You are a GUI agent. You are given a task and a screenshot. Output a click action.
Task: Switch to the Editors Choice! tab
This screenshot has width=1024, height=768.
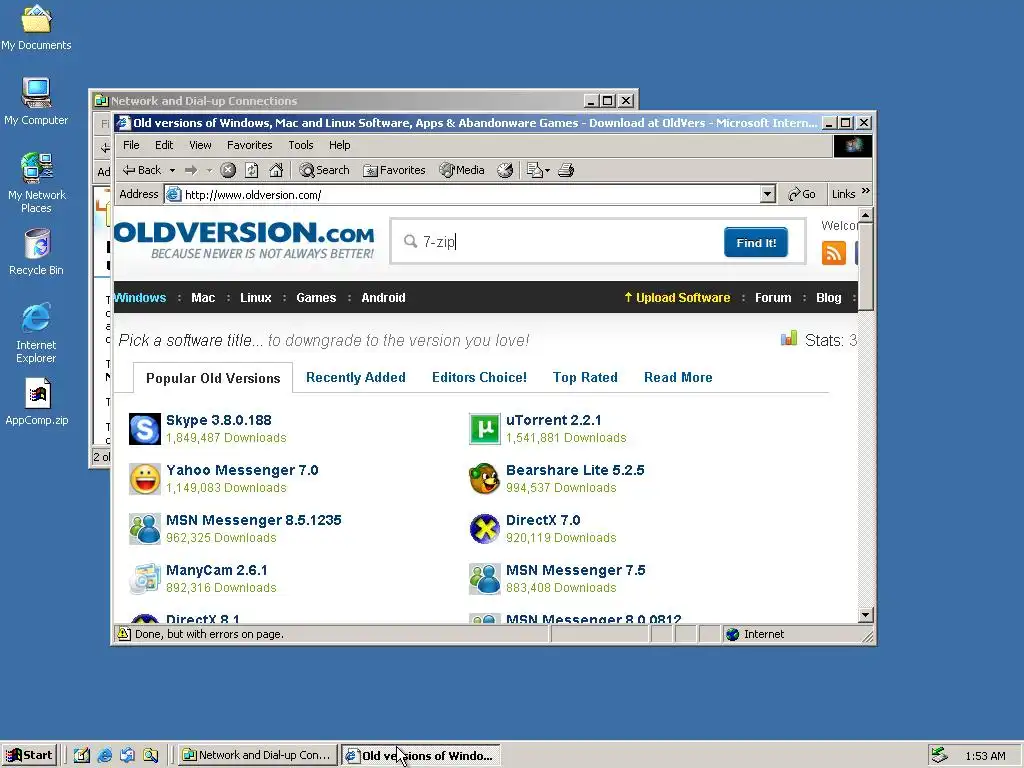click(x=479, y=377)
